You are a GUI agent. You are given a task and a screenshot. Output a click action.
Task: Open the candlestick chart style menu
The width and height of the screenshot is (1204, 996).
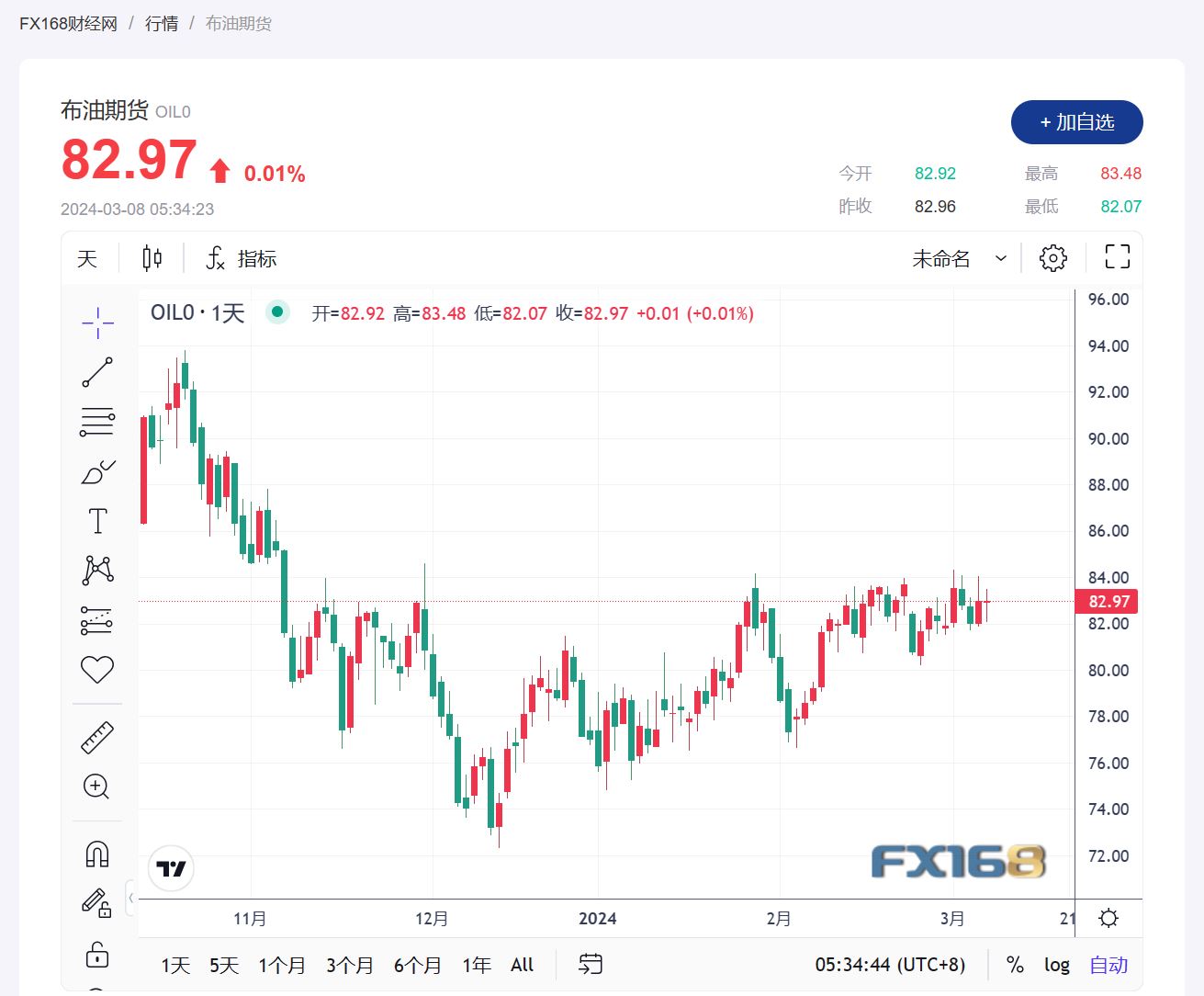coord(152,258)
